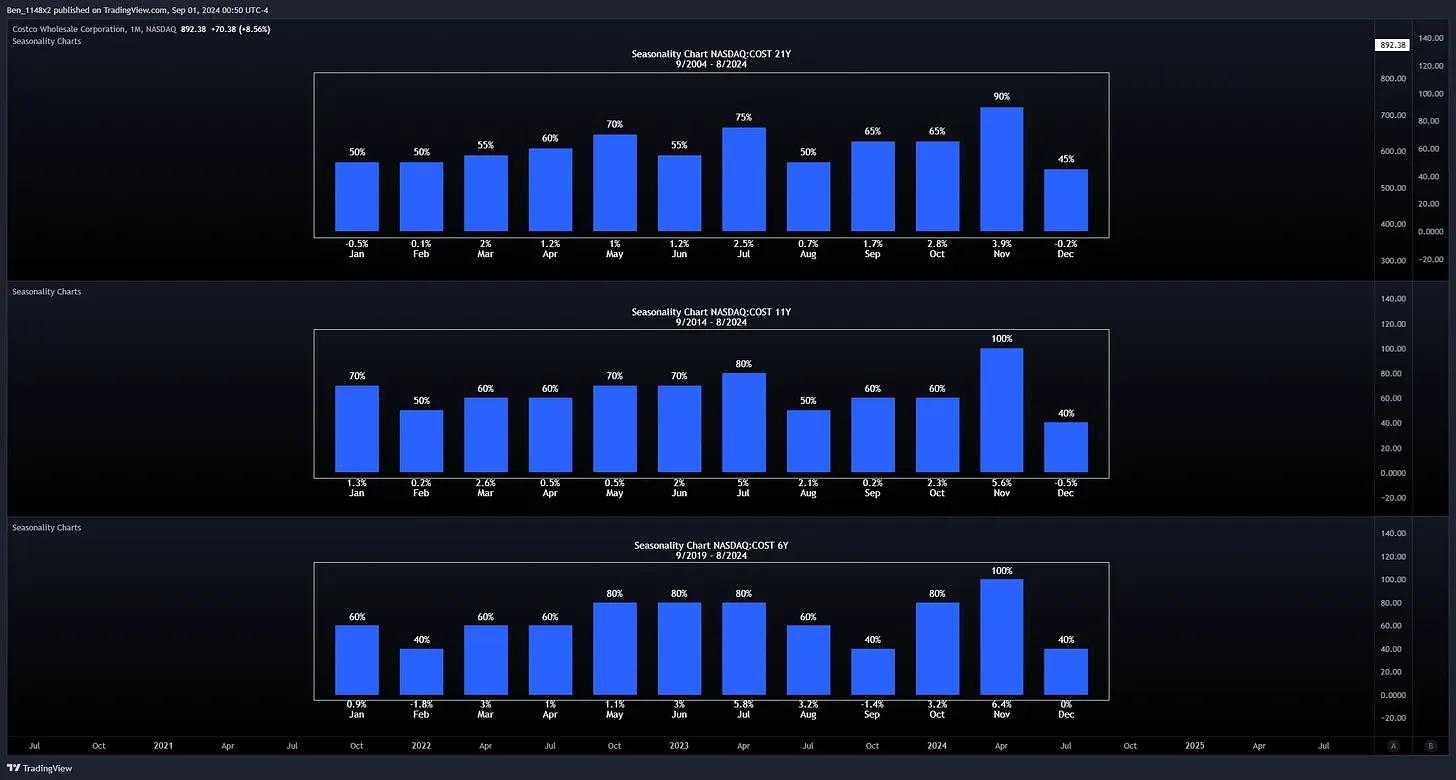
Task: Select Seasonality Charts label in bottom pane
Action: 46,527
